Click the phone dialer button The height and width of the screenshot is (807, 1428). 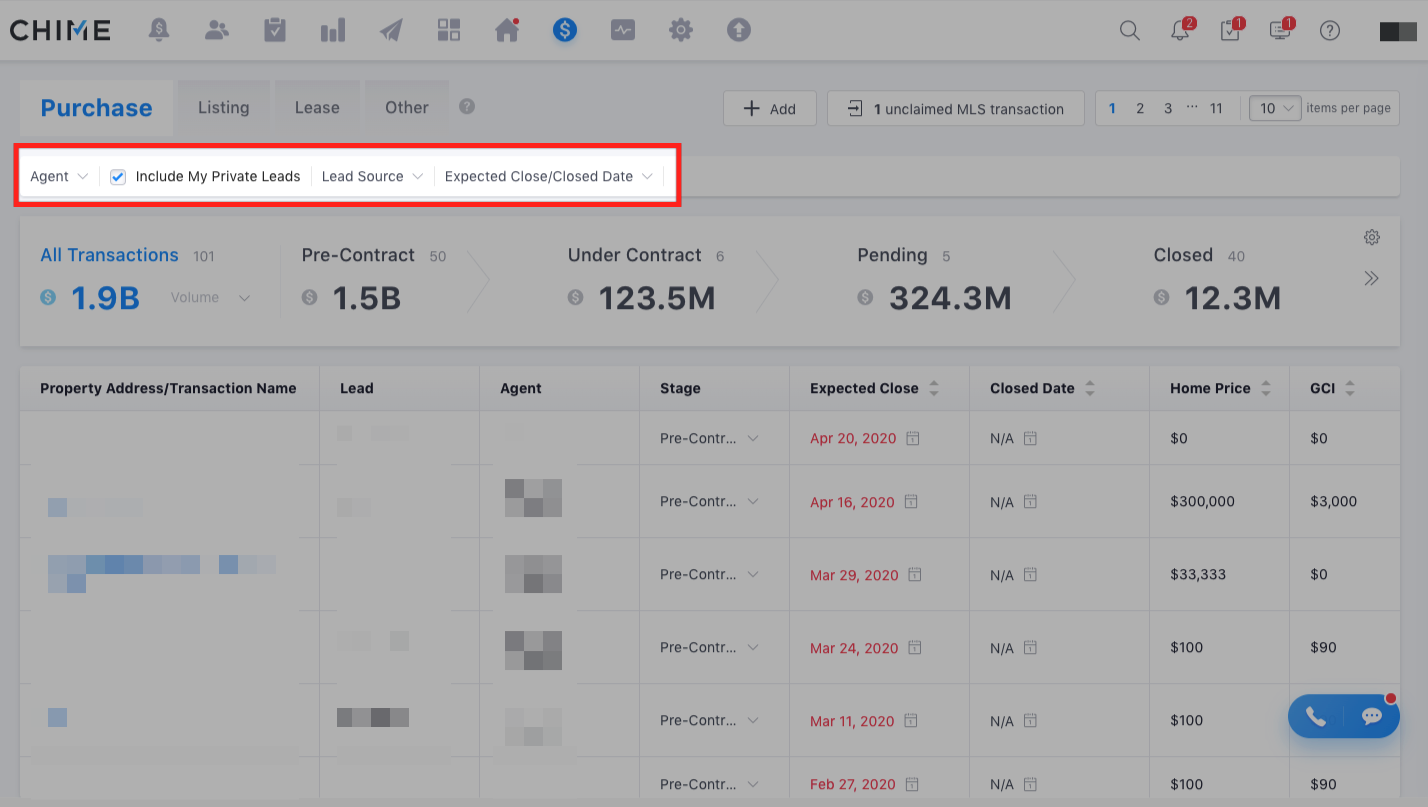1316,717
